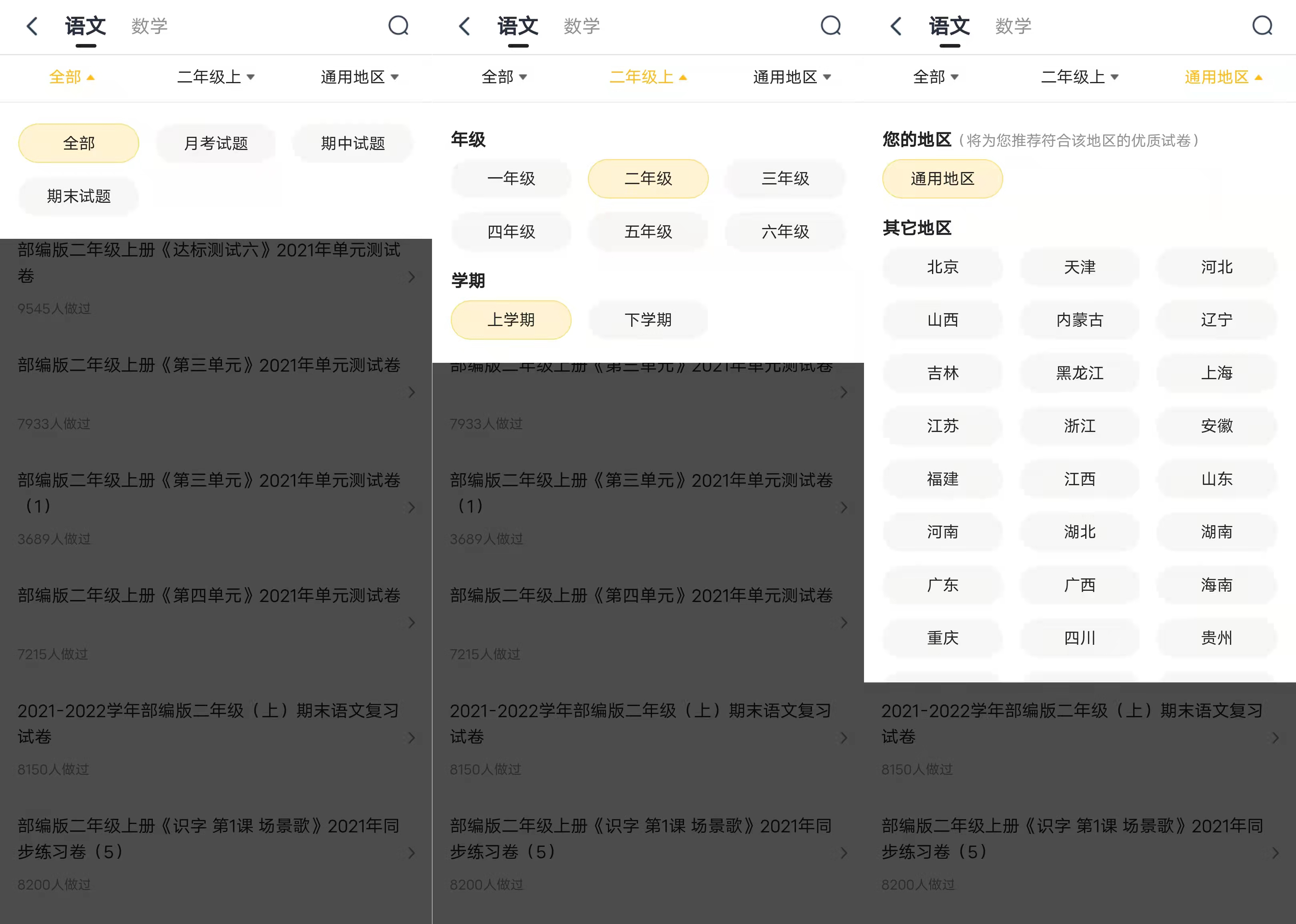Open 场景歌 同步练习卷 chevron on right screen
Screen dimensions: 1296x924
1275,853
